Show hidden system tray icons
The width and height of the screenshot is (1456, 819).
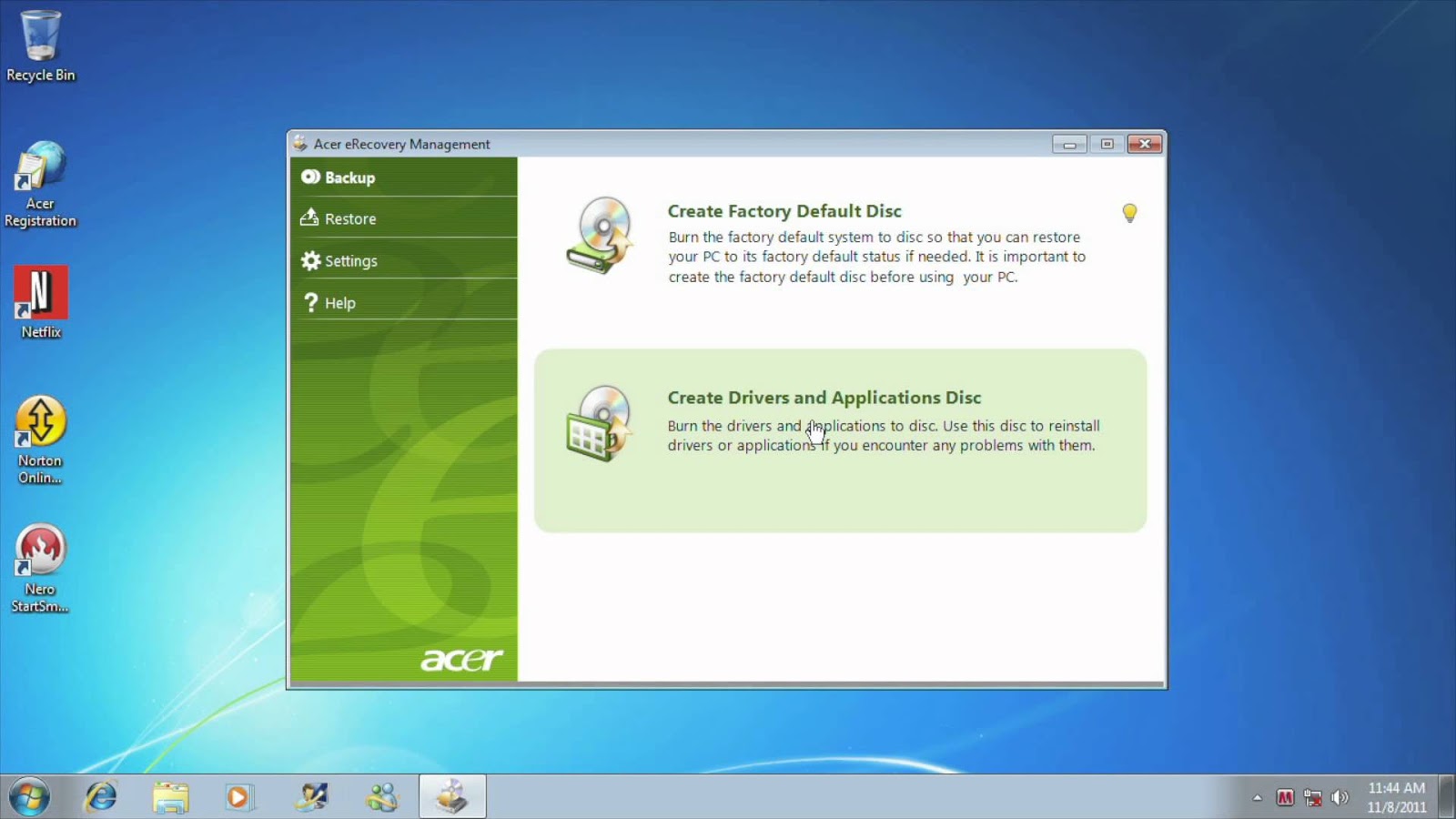(1258, 798)
